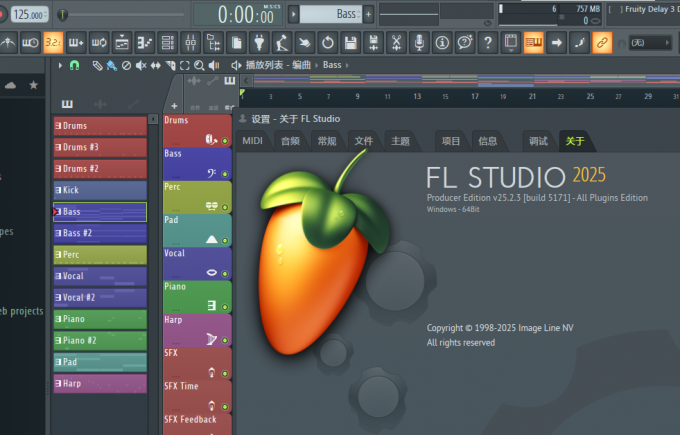Select the Piano #2 pattern

[x=100, y=340]
